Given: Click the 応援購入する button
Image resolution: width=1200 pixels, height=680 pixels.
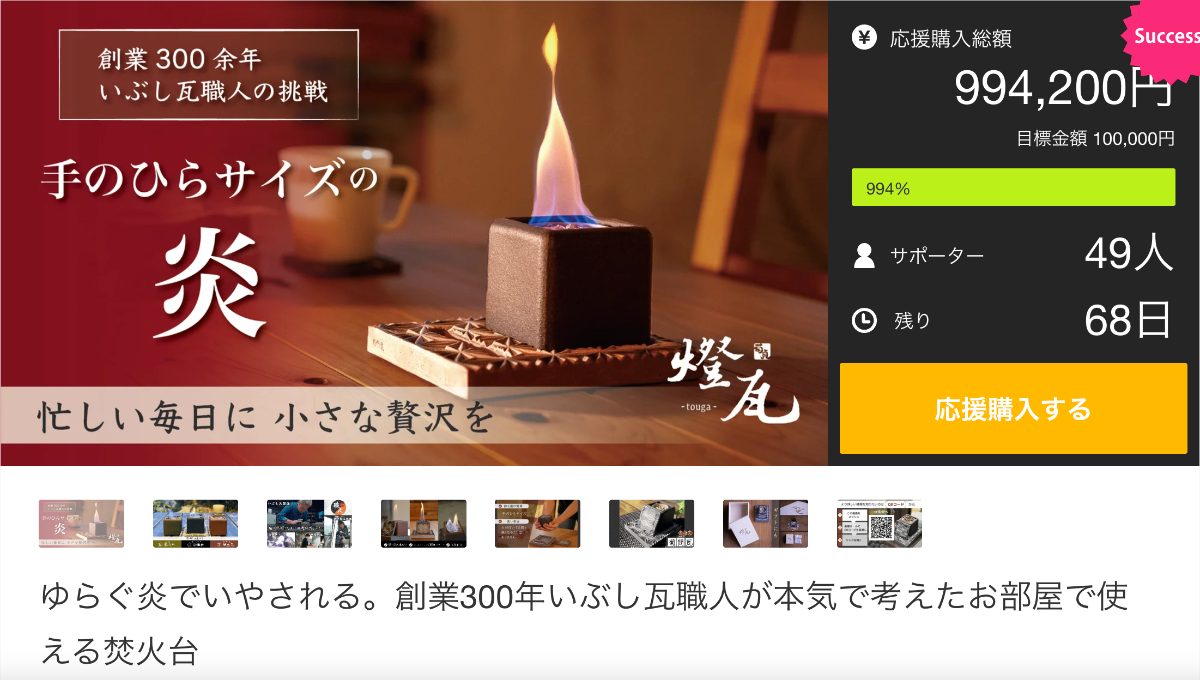Looking at the screenshot, I should click(1013, 409).
